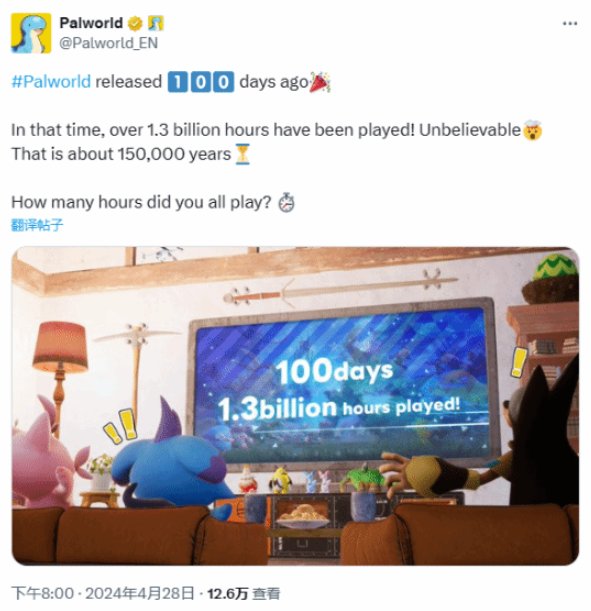The height and width of the screenshot is (611, 591).
Task: Click the blue digit 1 keycap
Action: [x=178, y=82]
